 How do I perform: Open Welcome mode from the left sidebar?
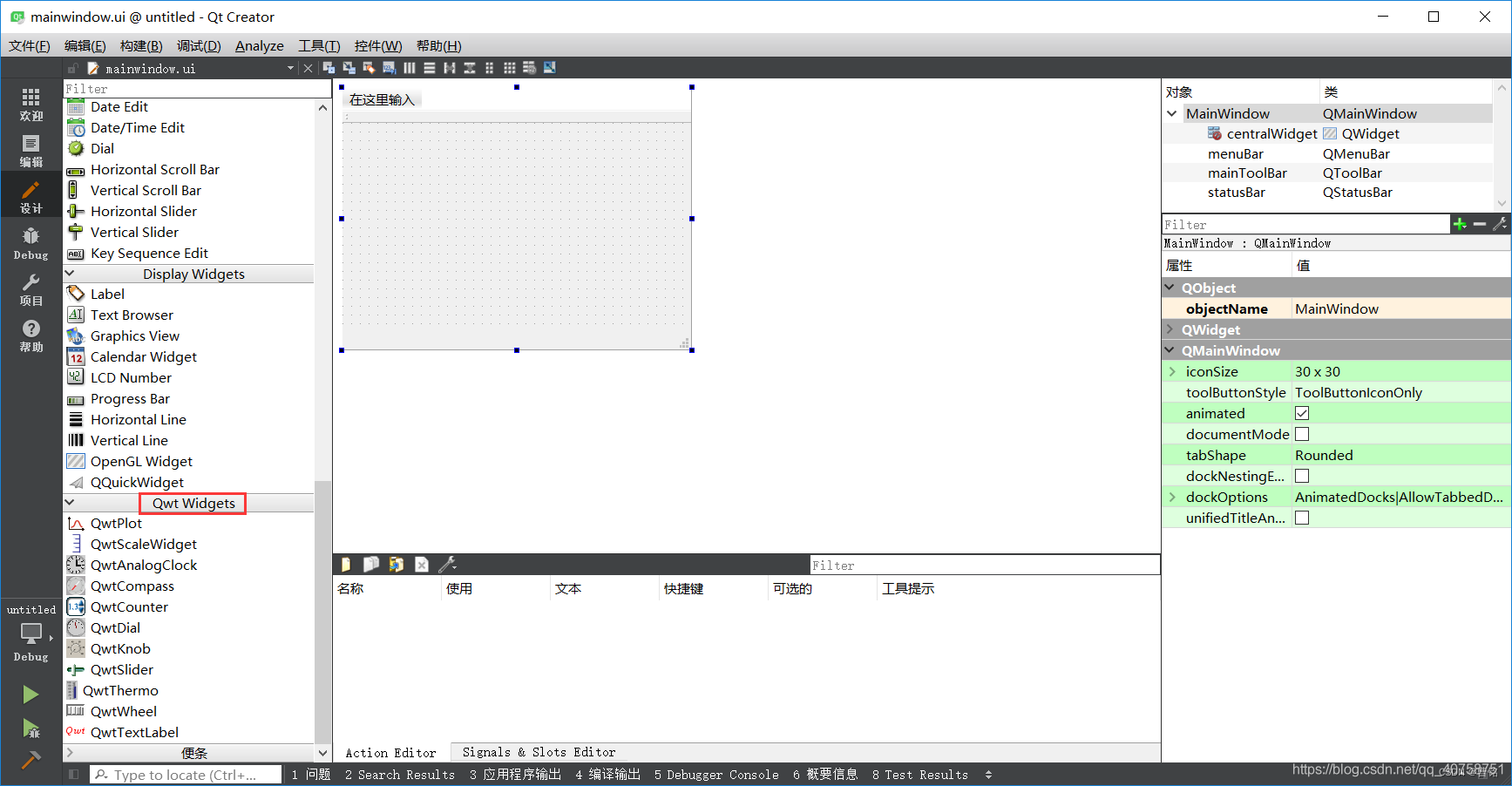[31, 103]
